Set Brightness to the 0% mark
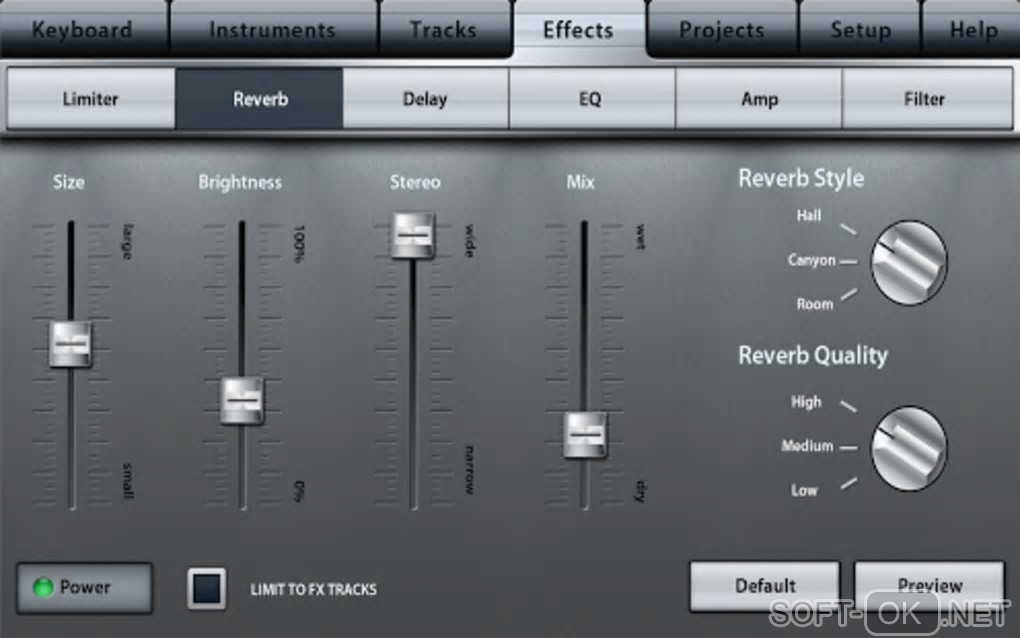The image size is (1020, 638). point(299,490)
